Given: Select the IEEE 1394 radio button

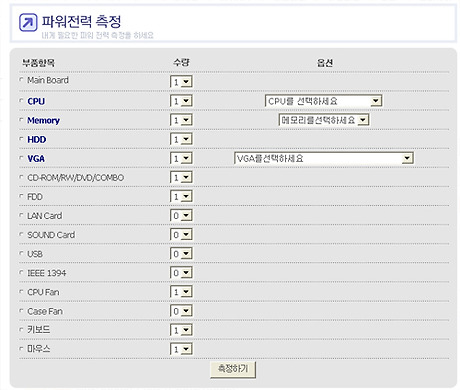Looking at the screenshot, I should 21,272.
